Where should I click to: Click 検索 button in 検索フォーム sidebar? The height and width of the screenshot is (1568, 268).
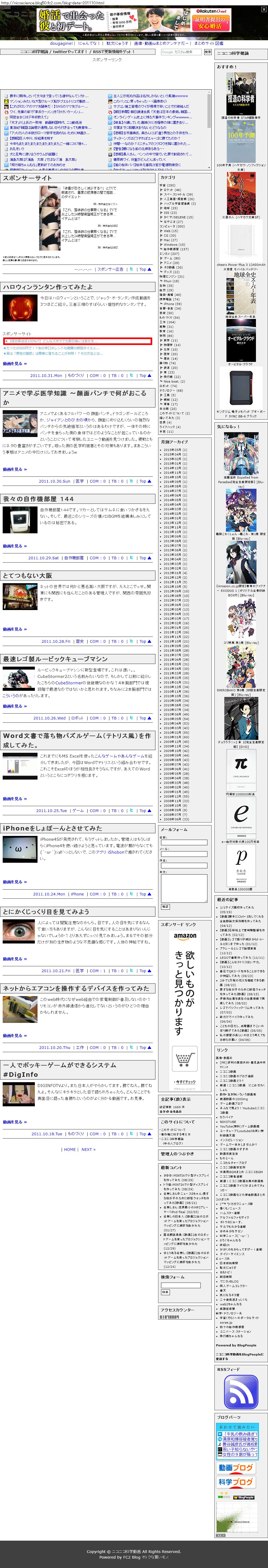165,1292
